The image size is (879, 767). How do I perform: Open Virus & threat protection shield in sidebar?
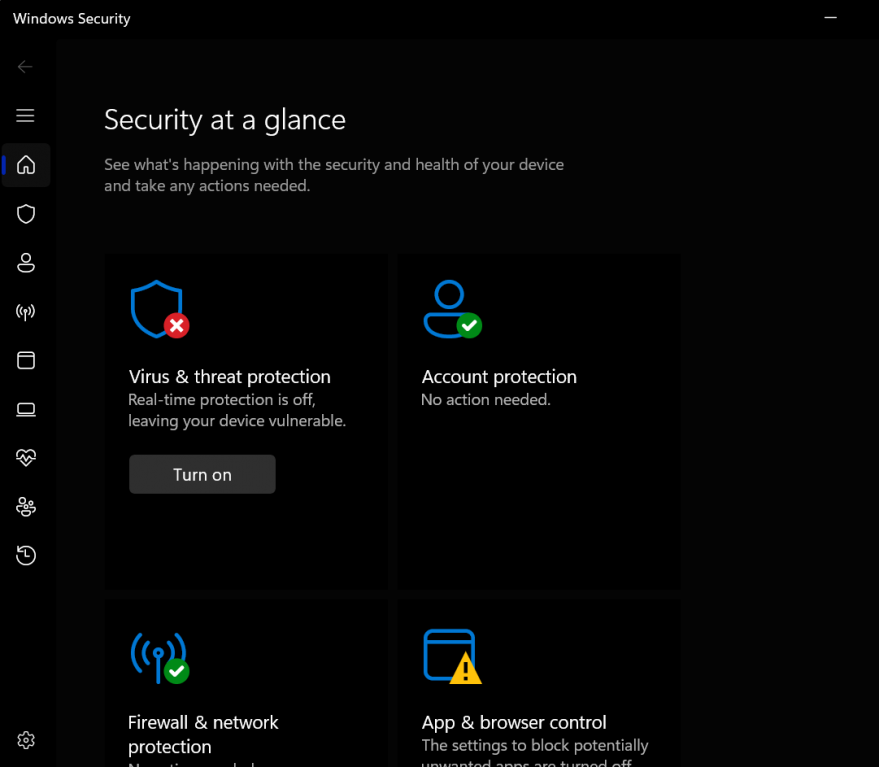[x=26, y=214]
